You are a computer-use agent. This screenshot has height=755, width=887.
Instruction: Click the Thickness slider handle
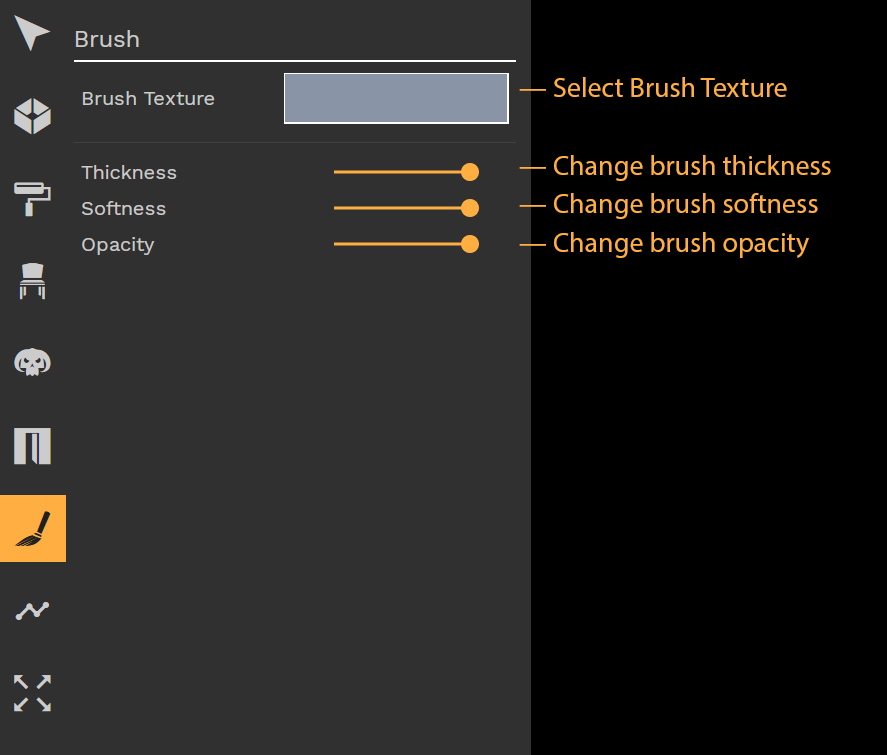click(x=470, y=172)
